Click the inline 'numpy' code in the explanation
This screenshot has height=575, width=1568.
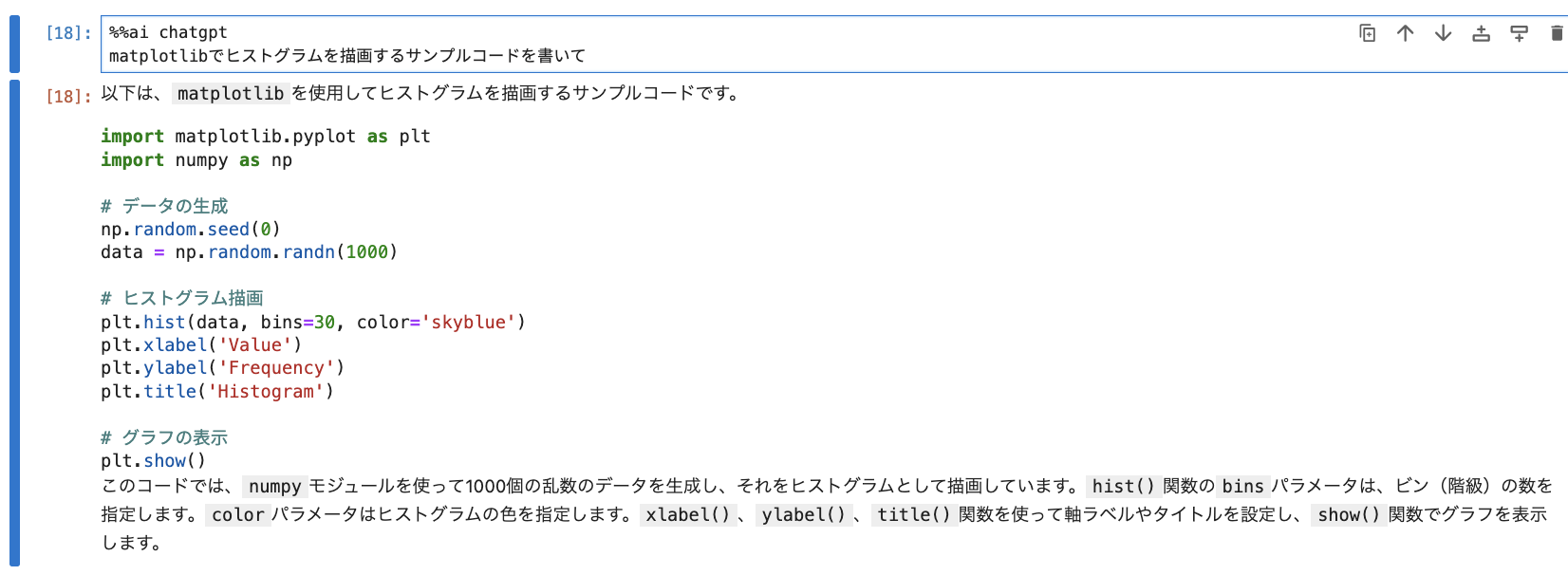pyautogui.click(x=274, y=487)
